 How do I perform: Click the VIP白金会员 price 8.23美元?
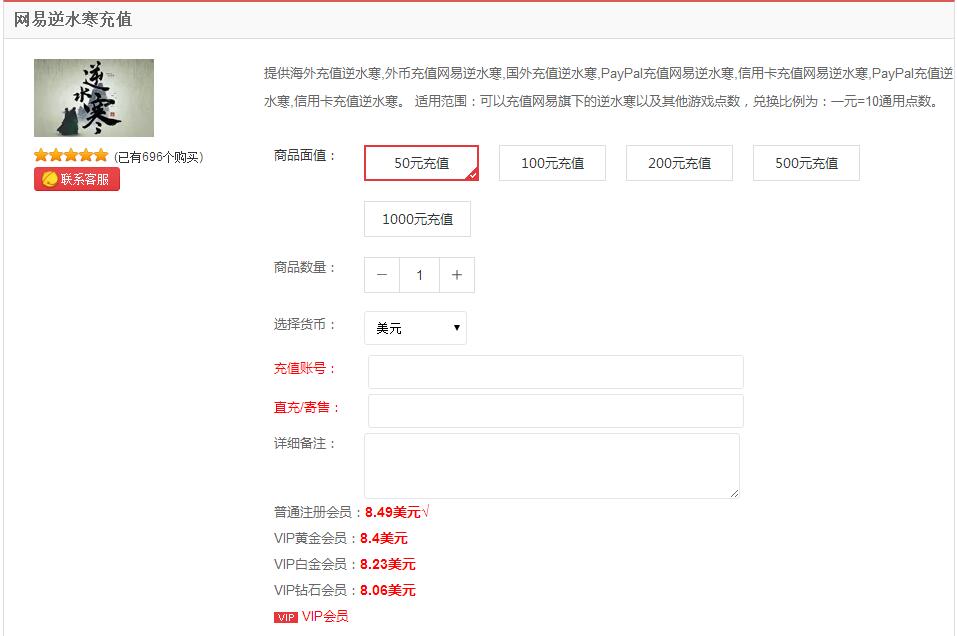(388, 564)
